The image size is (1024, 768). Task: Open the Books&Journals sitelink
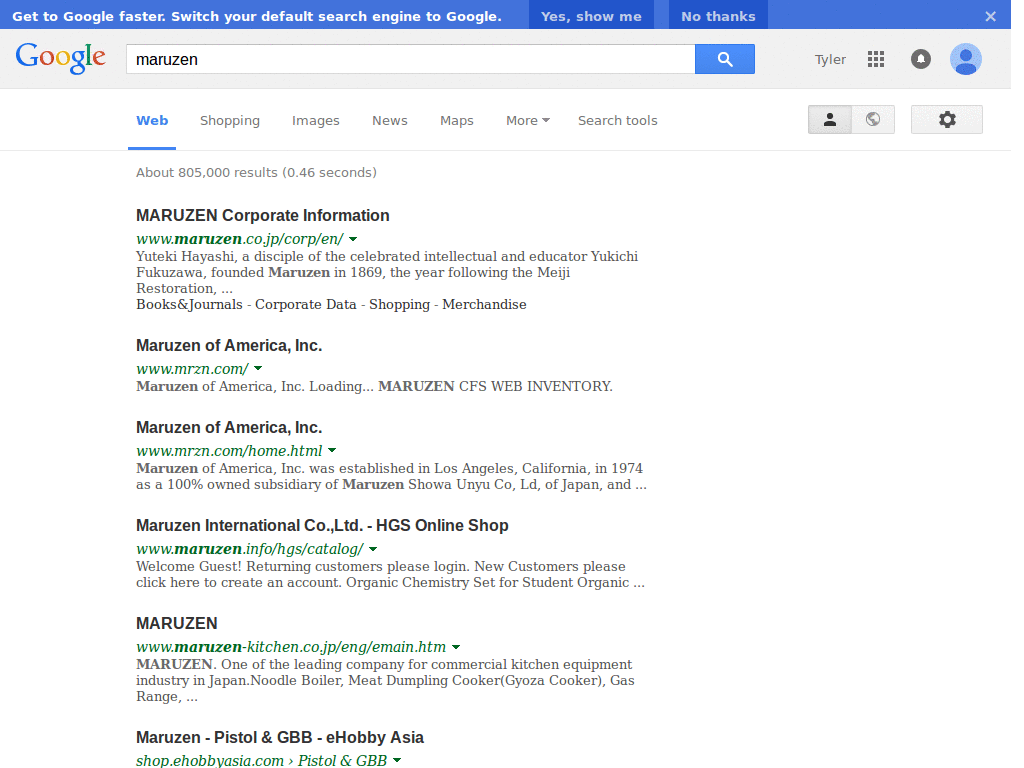pyautogui.click(x=189, y=304)
